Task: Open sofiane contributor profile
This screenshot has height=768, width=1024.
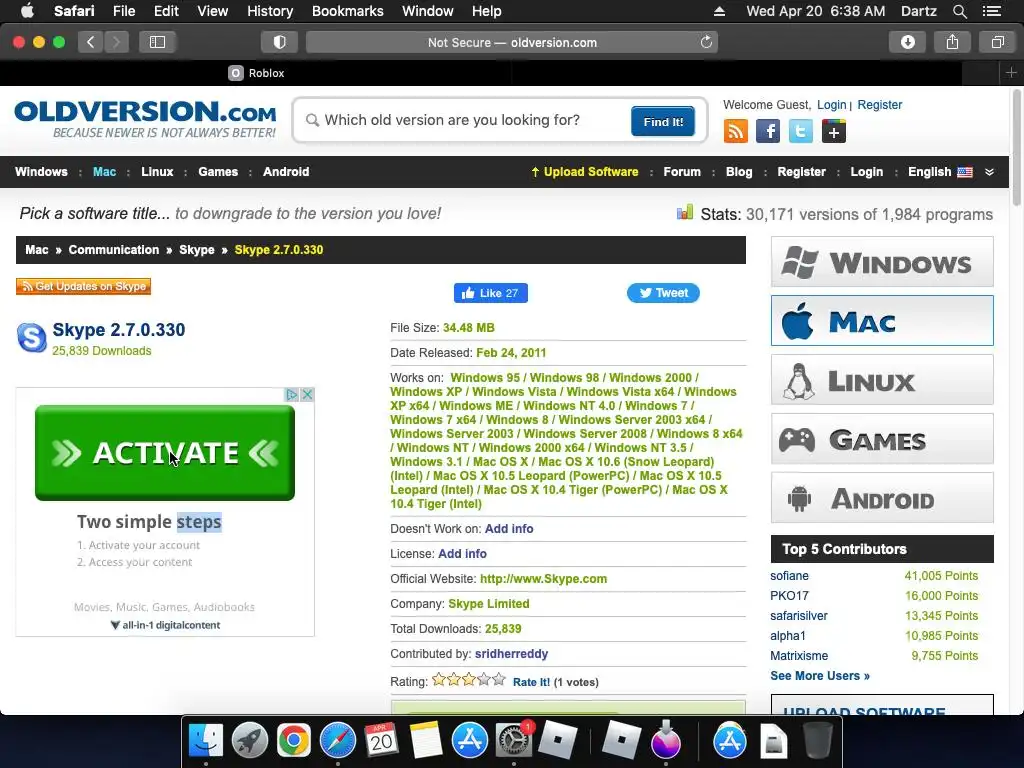Action: 789,576
